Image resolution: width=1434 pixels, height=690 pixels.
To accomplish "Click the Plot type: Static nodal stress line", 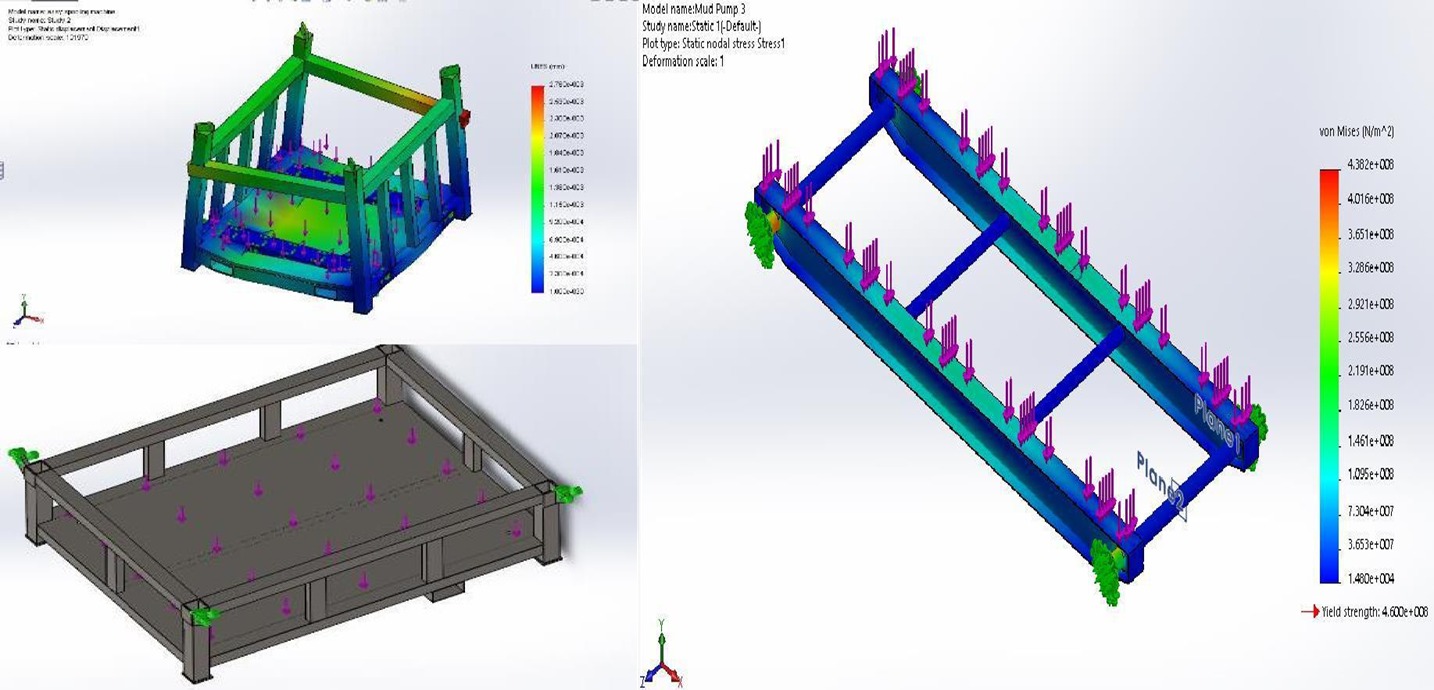I will (720, 44).
